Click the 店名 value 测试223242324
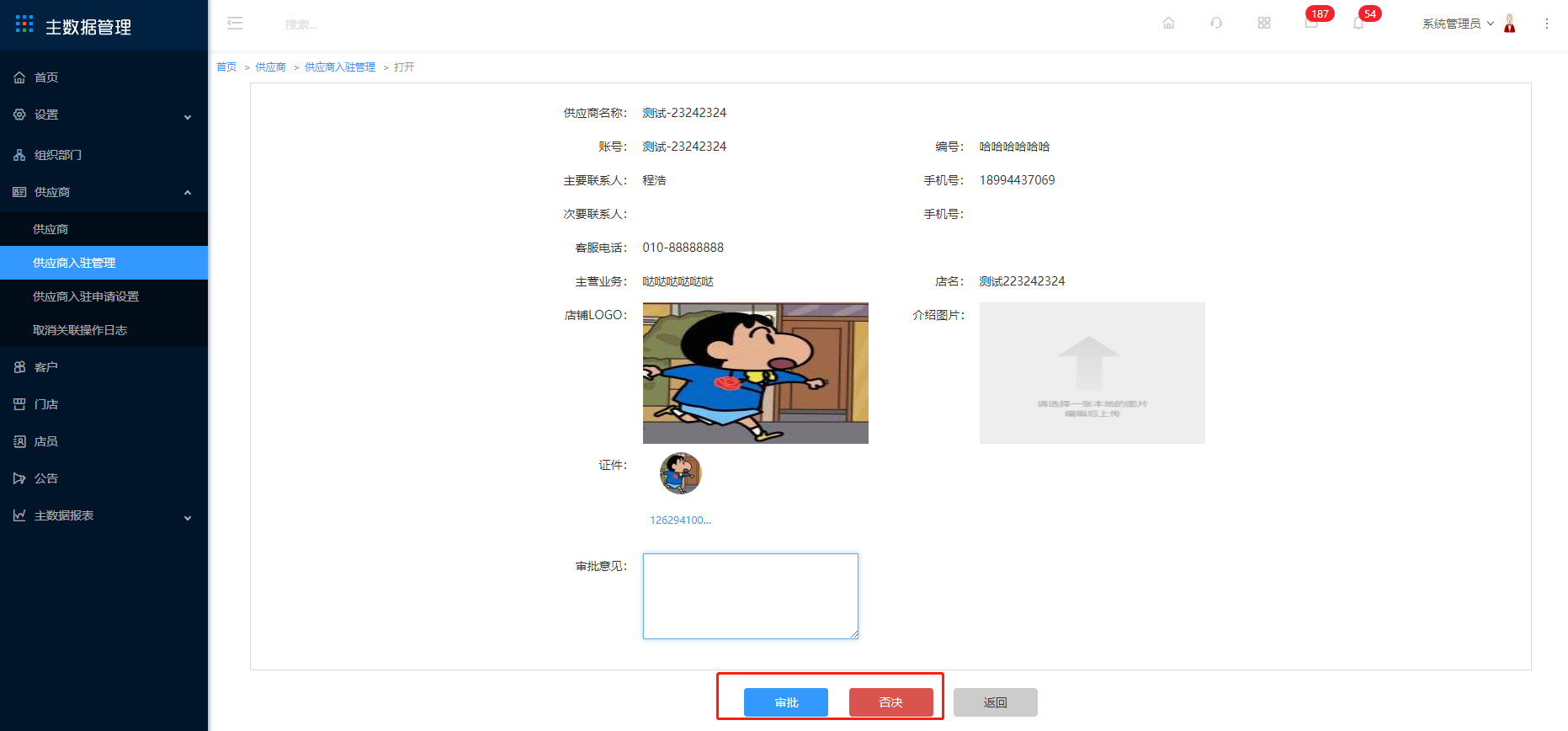The height and width of the screenshot is (731, 1568). pos(1022,281)
